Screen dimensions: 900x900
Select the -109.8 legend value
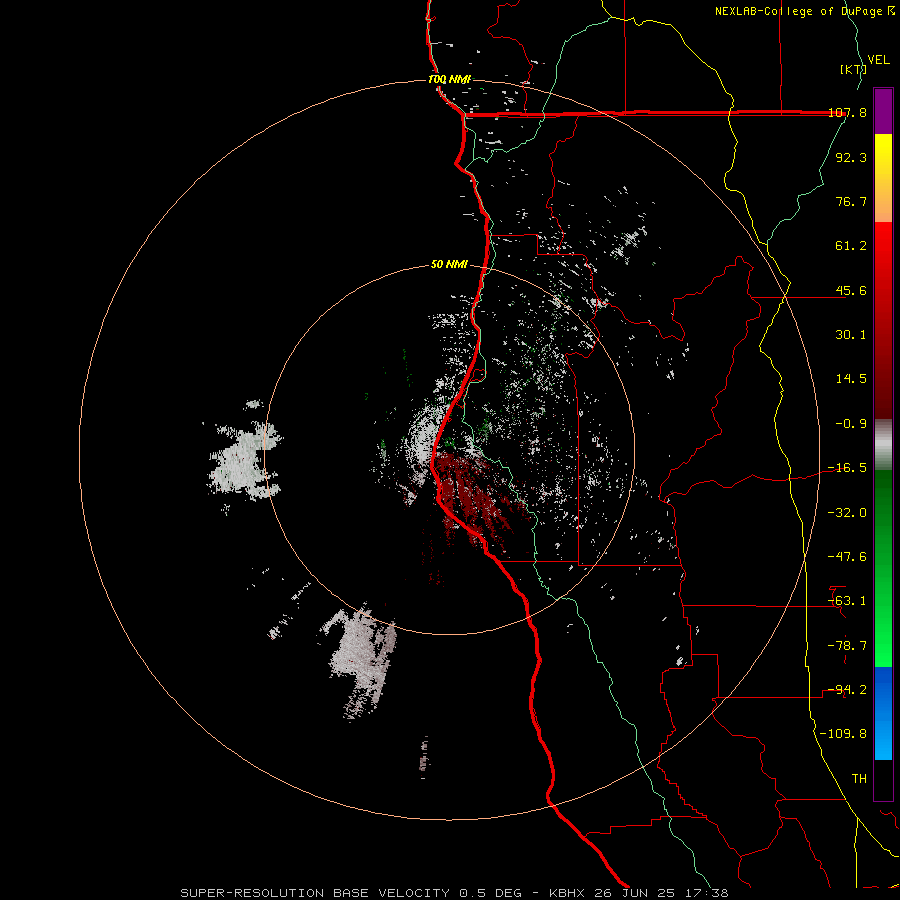(843, 734)
